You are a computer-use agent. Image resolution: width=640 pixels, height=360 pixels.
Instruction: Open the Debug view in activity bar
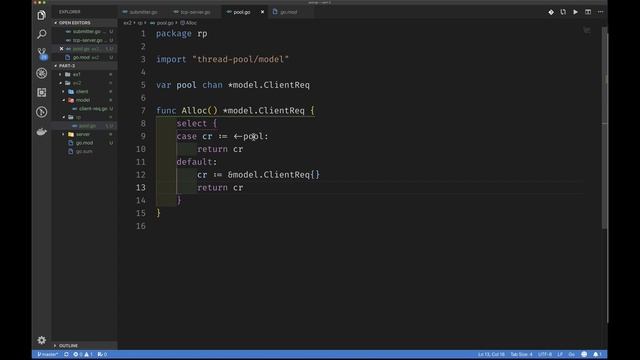pos(42,73)
